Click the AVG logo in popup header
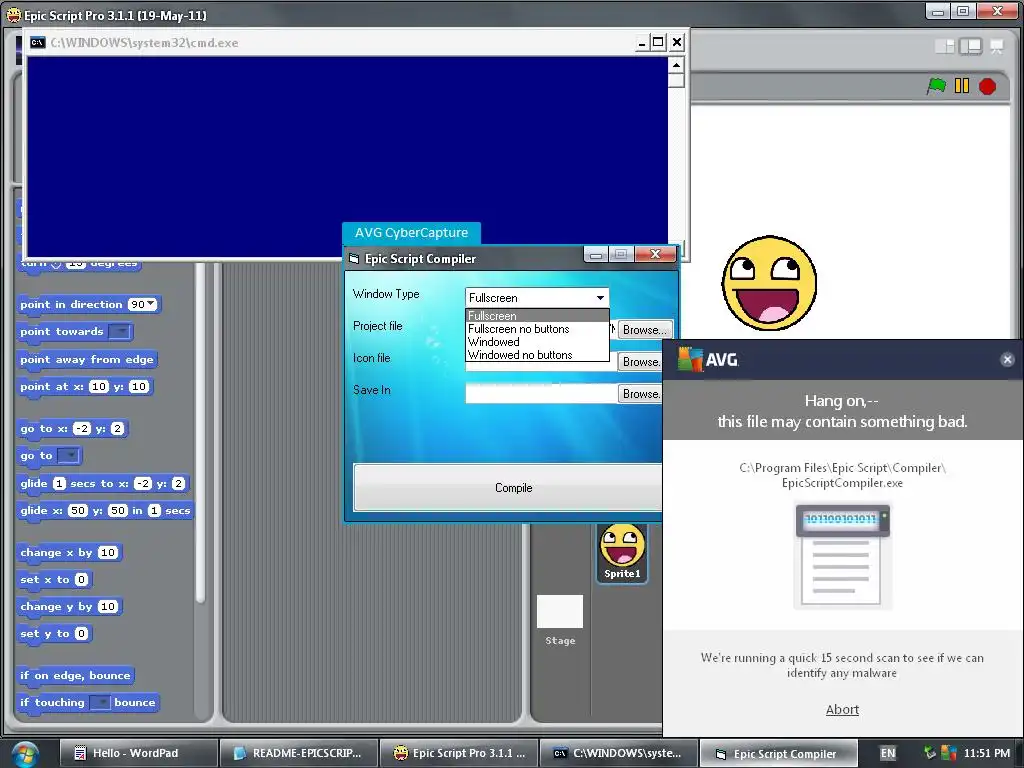The height and width of the screenshot is (768, 1024). click(708, 359)
